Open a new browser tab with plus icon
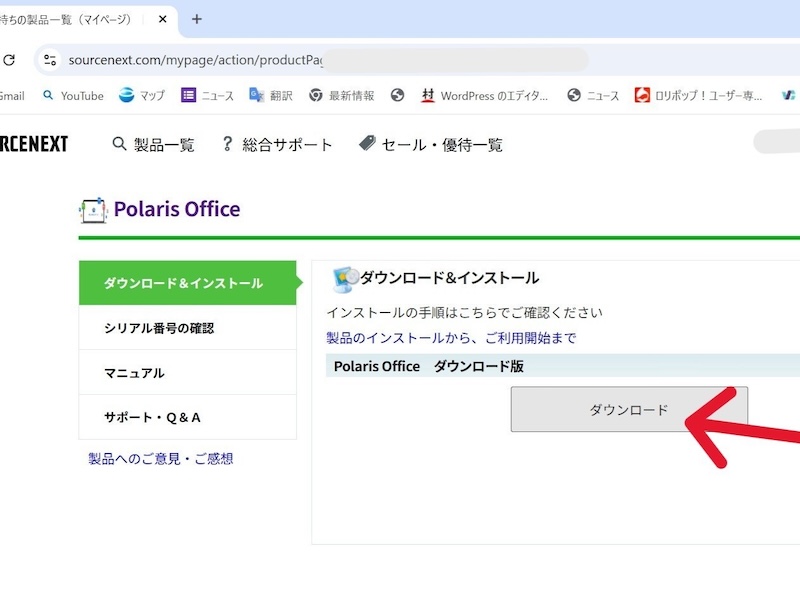 (x=197, y=19)
